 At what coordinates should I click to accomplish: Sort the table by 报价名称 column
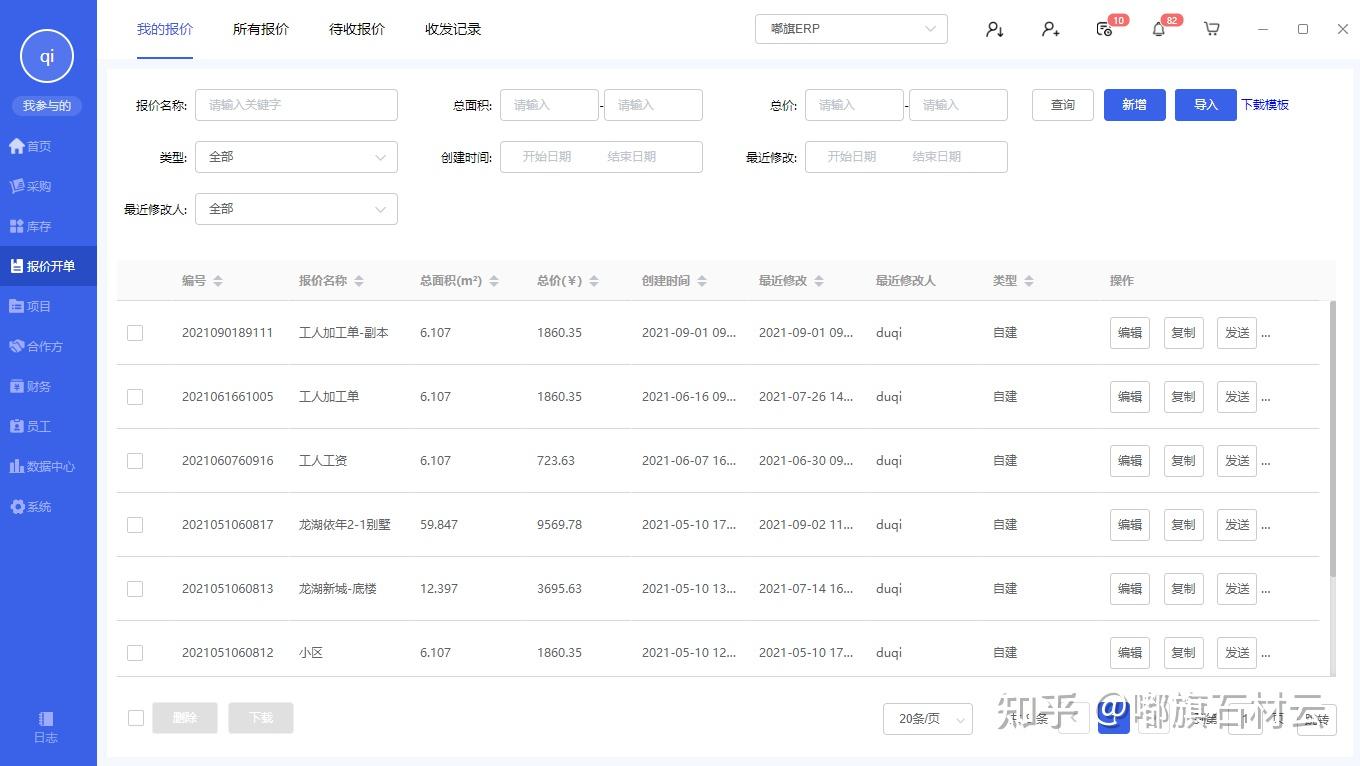click(x=359, y=281)
